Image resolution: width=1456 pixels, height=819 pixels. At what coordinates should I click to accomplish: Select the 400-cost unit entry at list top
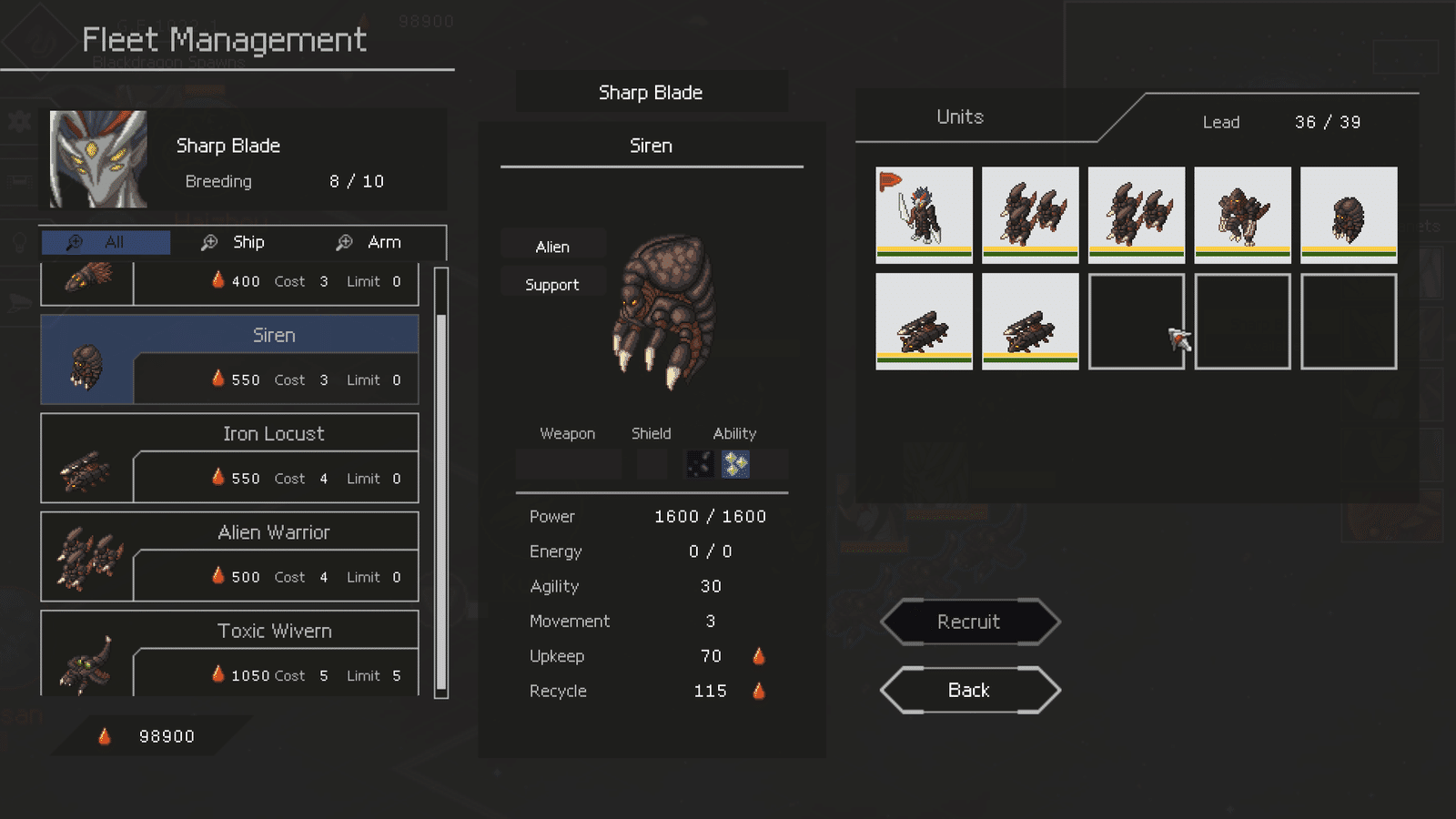[229, 284]
